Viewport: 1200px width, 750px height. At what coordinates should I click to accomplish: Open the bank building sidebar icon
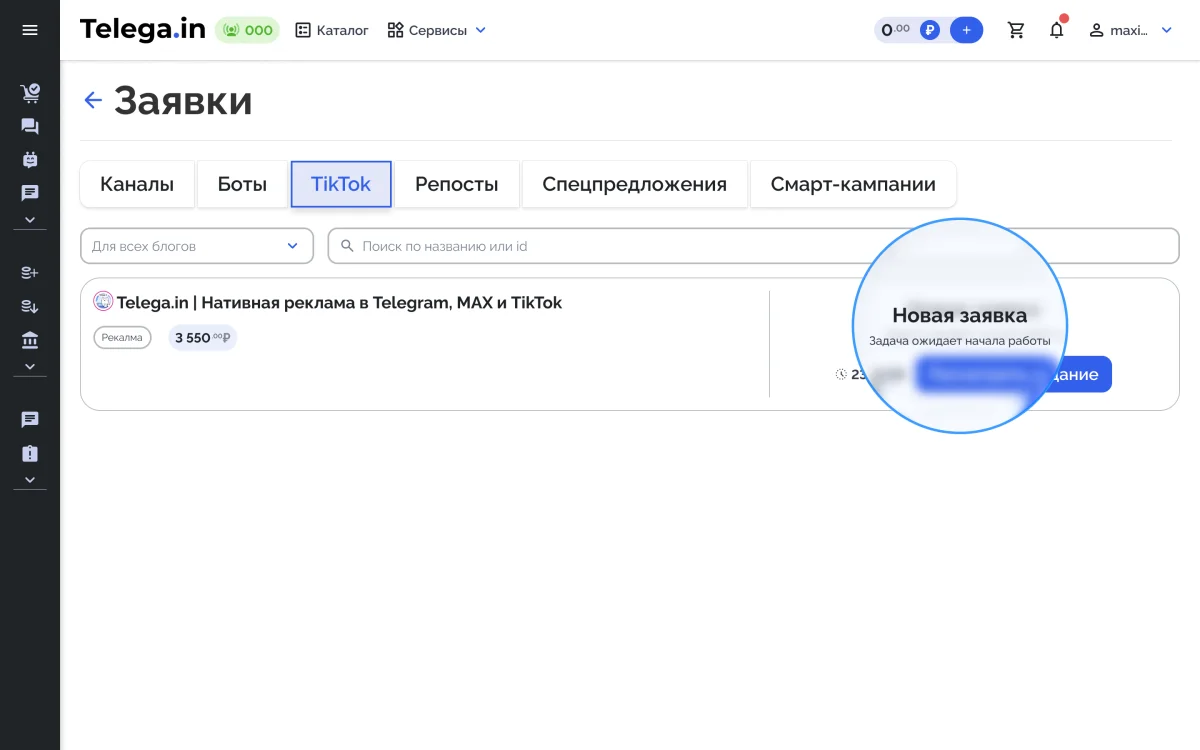30,341
